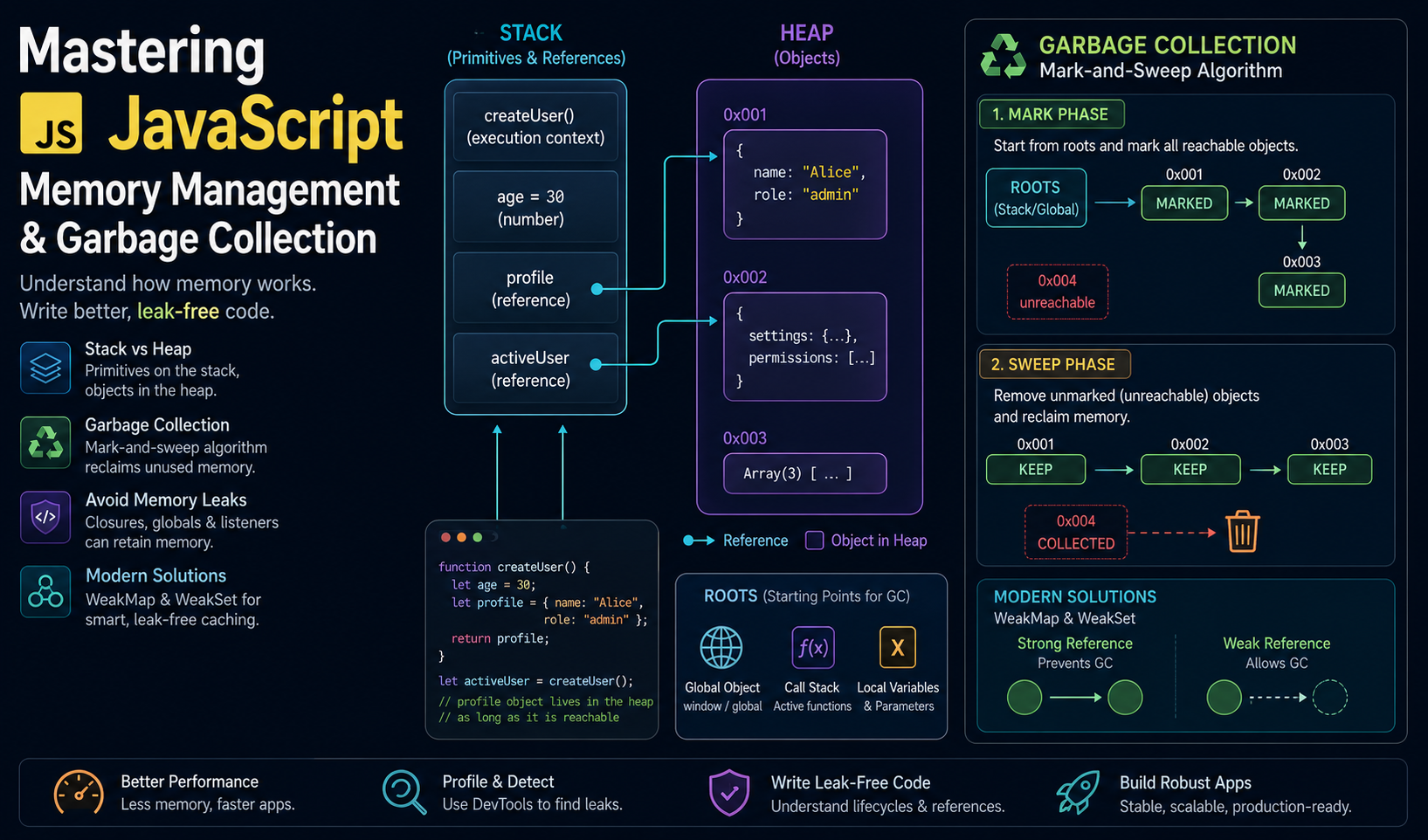This screenshot has width=1428, height=840.
Task: Click the Object in Heap legend square
Action: [x=814, y=540]
